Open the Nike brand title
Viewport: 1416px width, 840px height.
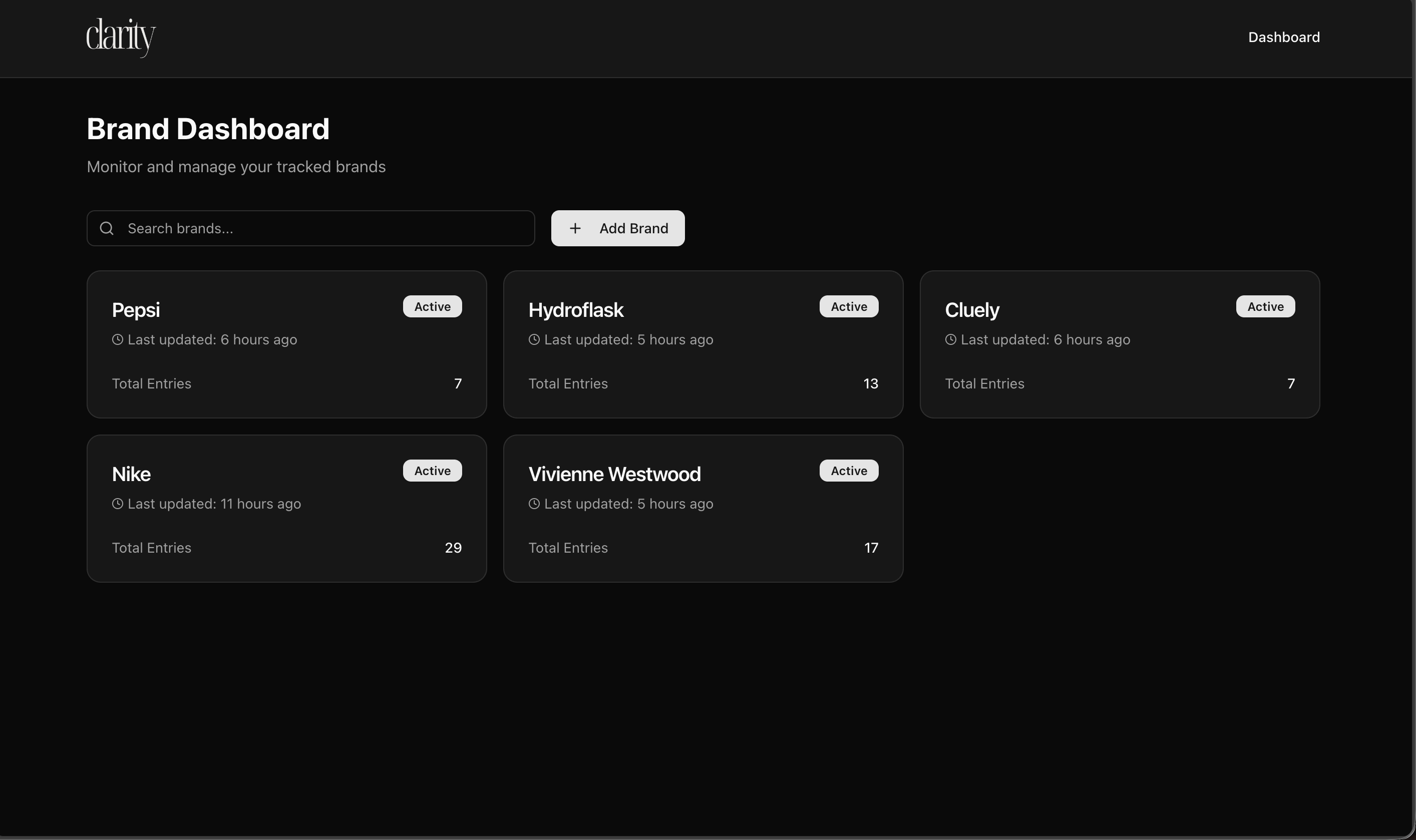click(131, 475)
